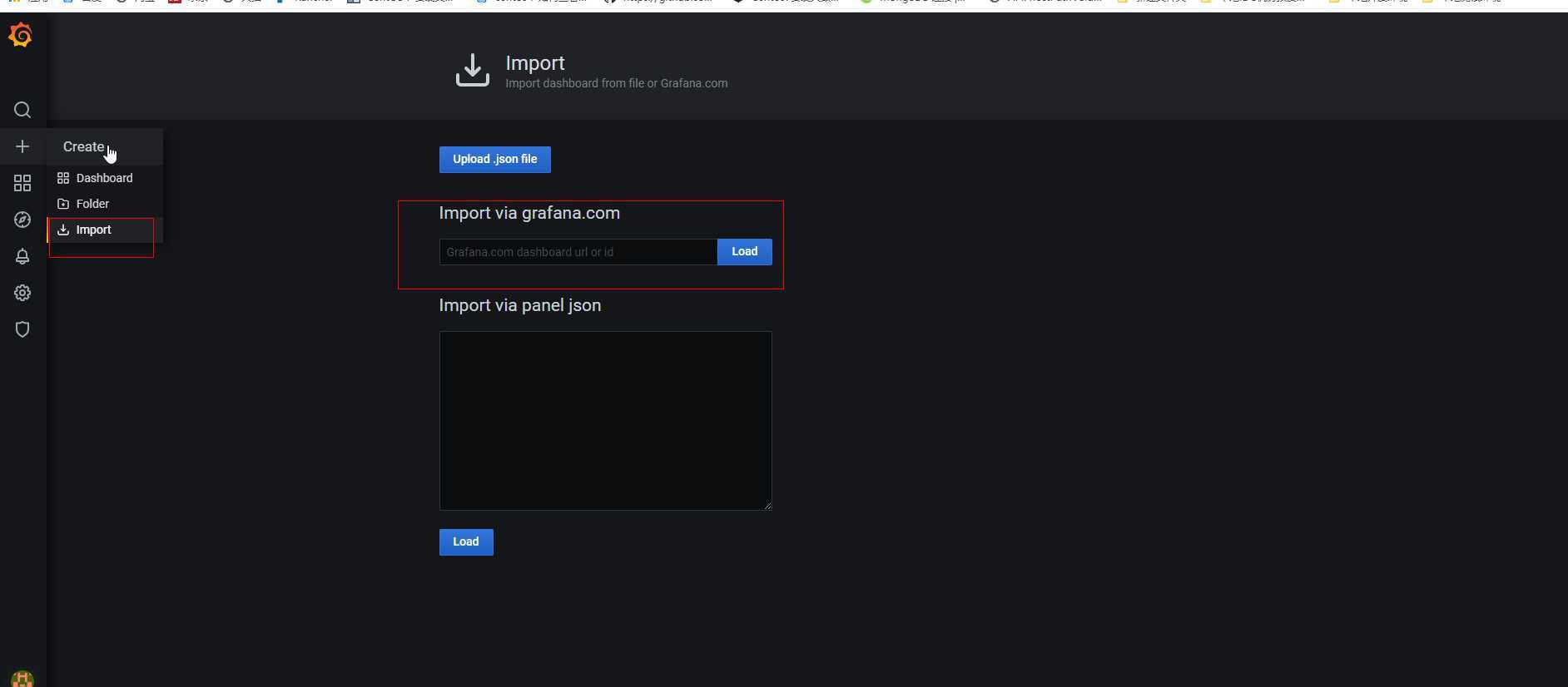
Task: Click the Import page title text
Action: pyautogui.click(x=535, y=63)
